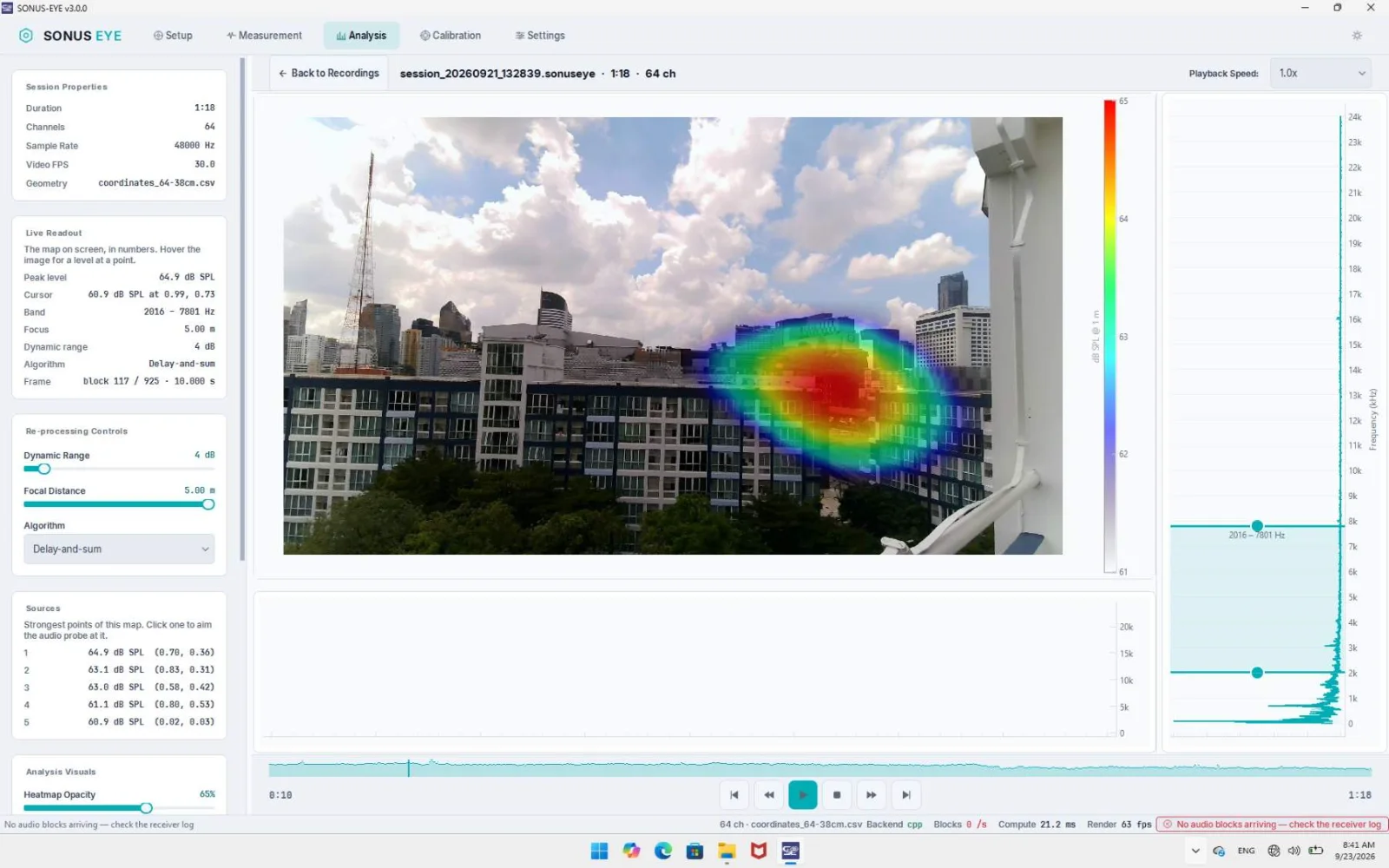The height and width of the screenshot is (868, 1389).
Task: Skip to recording end
Action: (905, 795)
